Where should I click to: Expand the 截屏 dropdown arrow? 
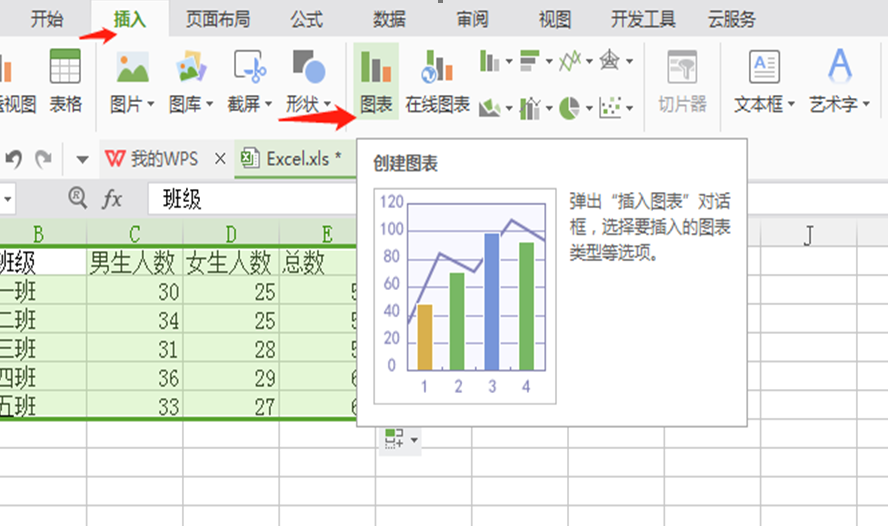pos(268,104)
